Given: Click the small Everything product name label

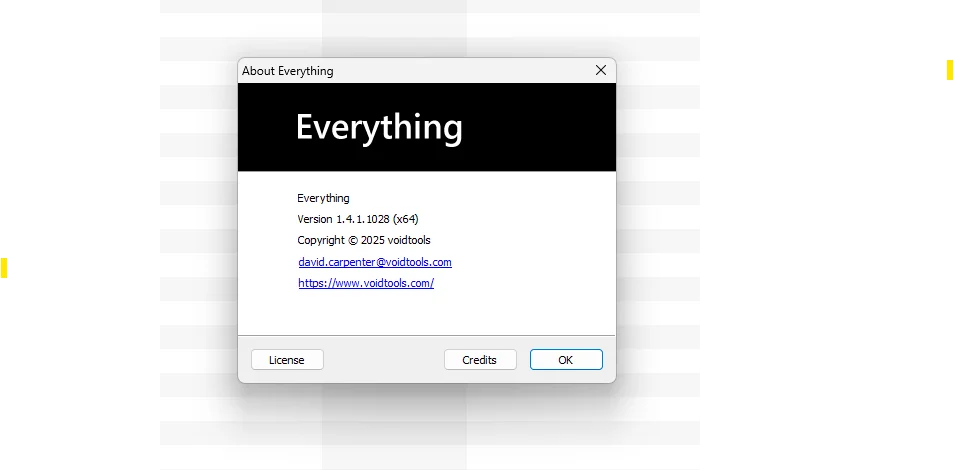Looking at the screenshot, I should click(323, 198).
